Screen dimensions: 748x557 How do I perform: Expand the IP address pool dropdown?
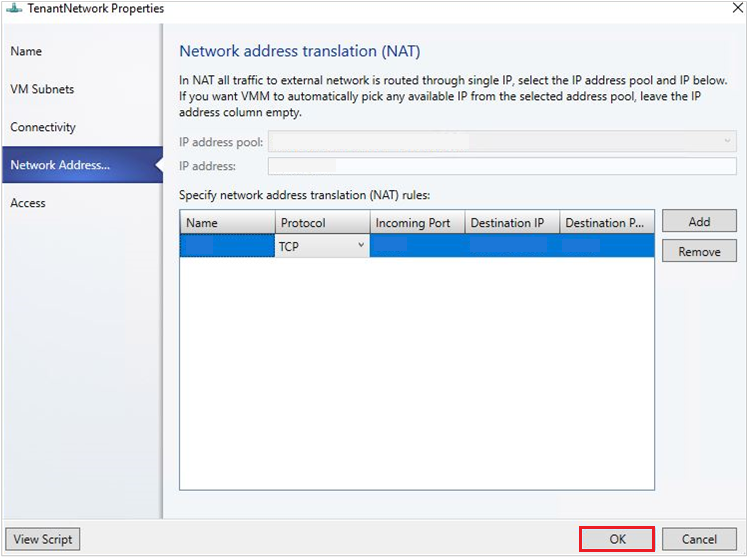point(502,141)
